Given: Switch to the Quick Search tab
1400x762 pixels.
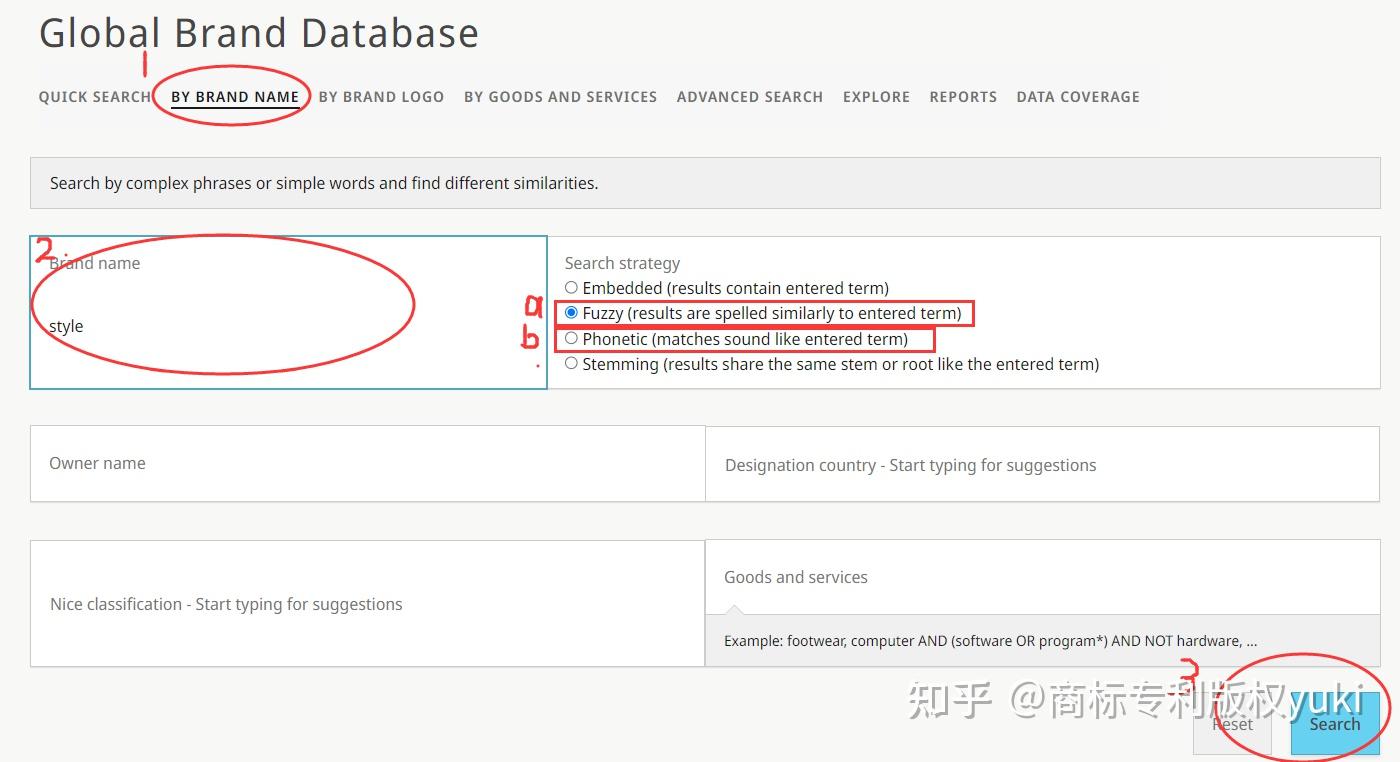Looking at the screenshot, I should (95, 96).
